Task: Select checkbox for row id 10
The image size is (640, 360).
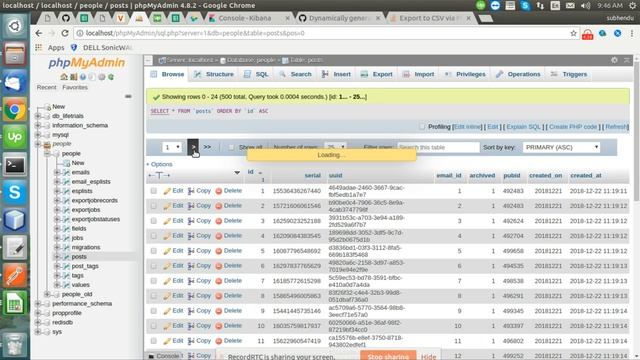Action: (153, 326)
